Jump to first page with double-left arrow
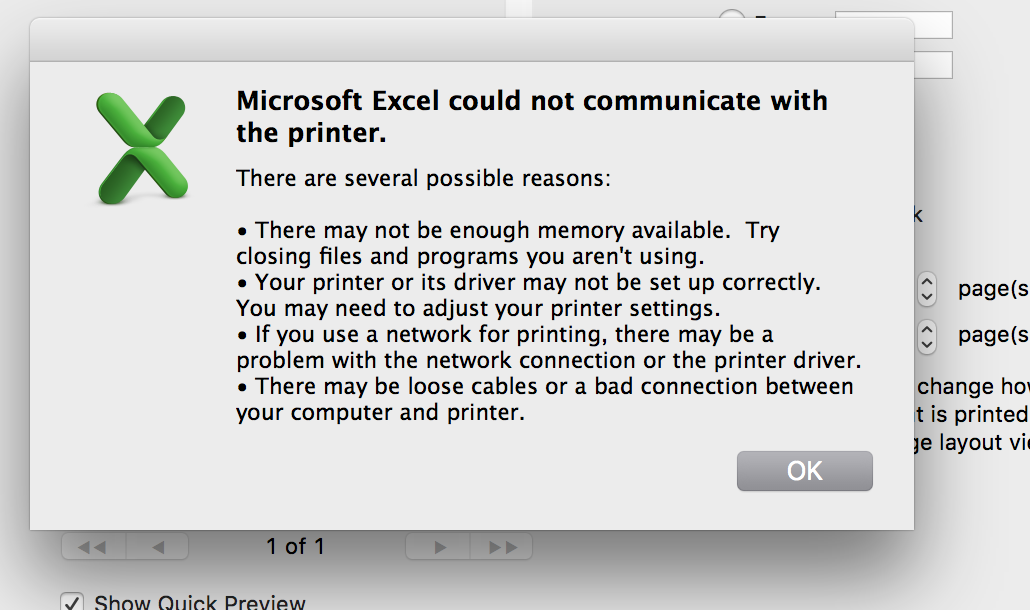Screen dimensions: 1030x610 (x=92, y=547)
